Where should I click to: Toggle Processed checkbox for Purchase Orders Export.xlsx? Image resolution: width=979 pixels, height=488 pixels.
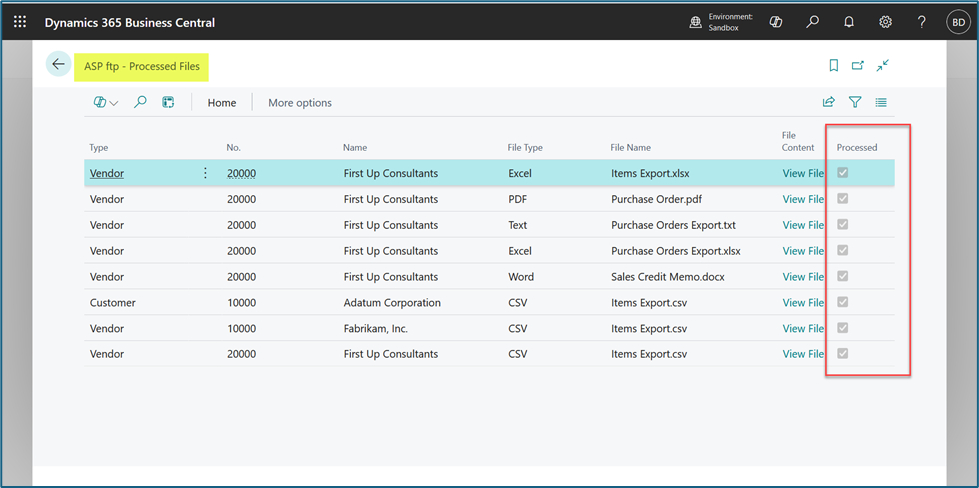coord(842,250)
